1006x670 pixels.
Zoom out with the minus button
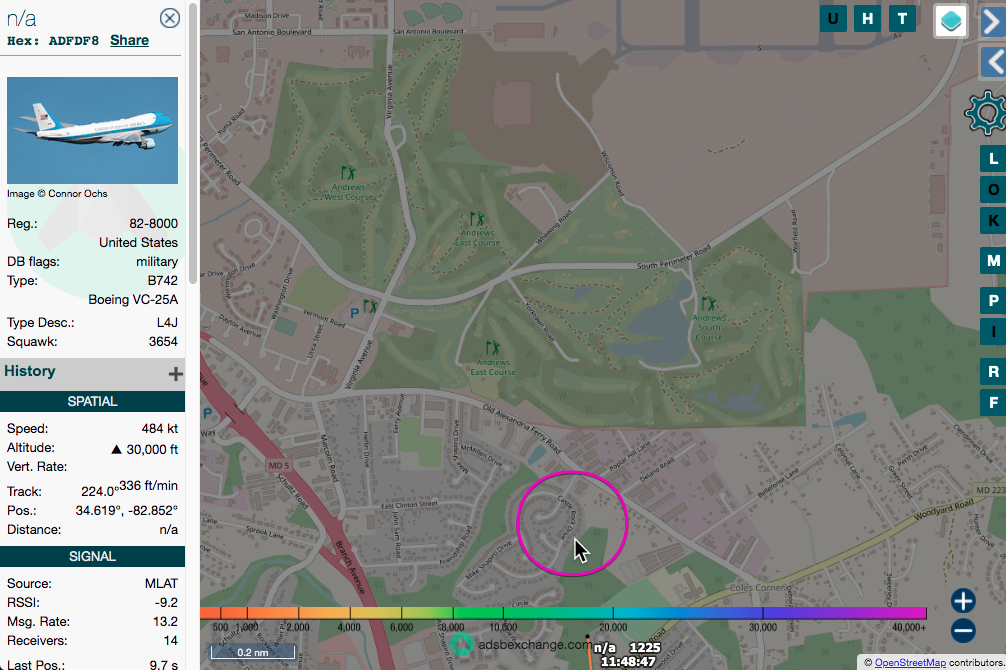click(962, 631)
